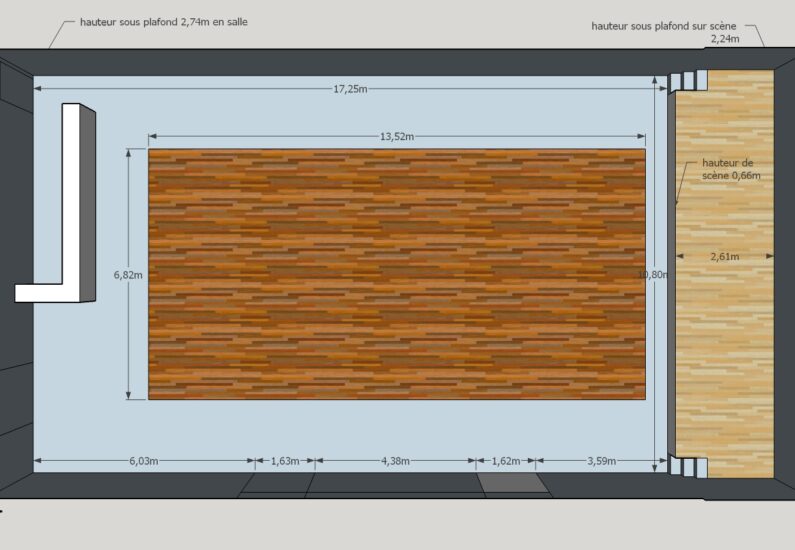Click the "hauteur sous plafond 2,74m en salle" note
Image resolution: width=795 pixels, height=550 pixels.
(164, 22)
